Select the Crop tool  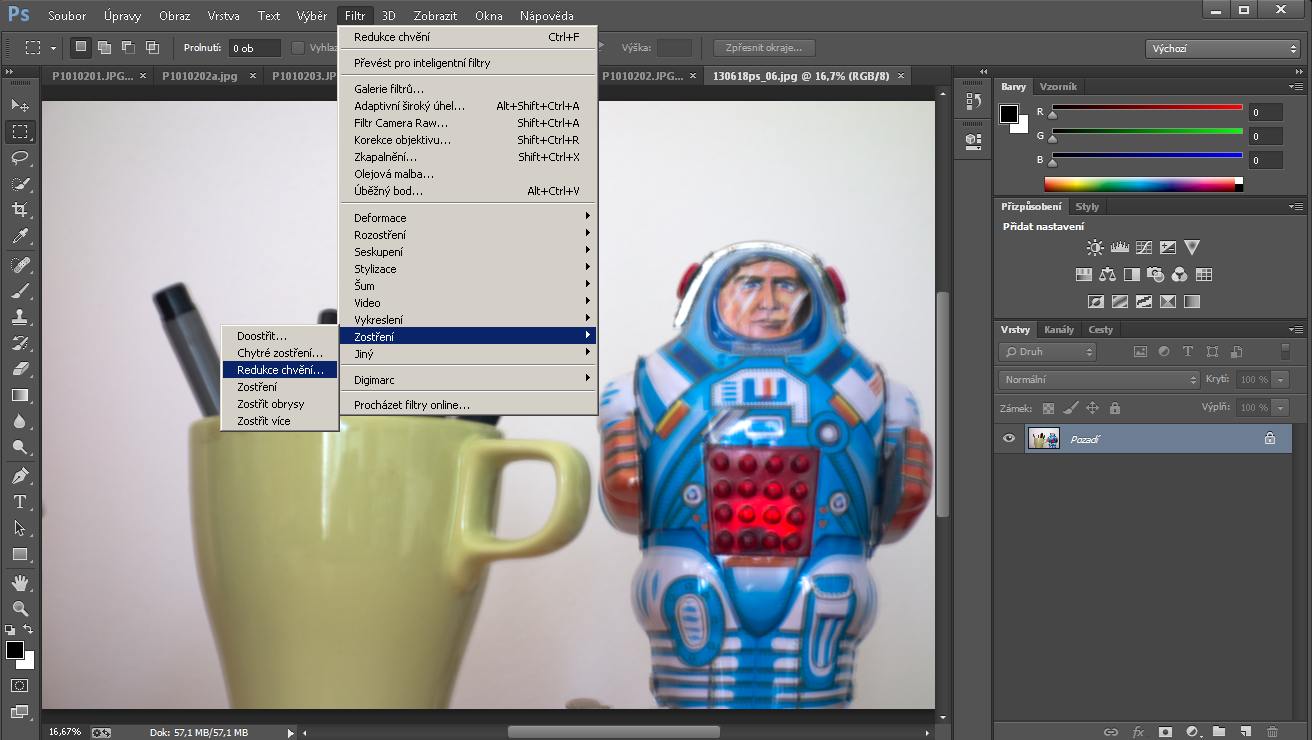(20, 210)
